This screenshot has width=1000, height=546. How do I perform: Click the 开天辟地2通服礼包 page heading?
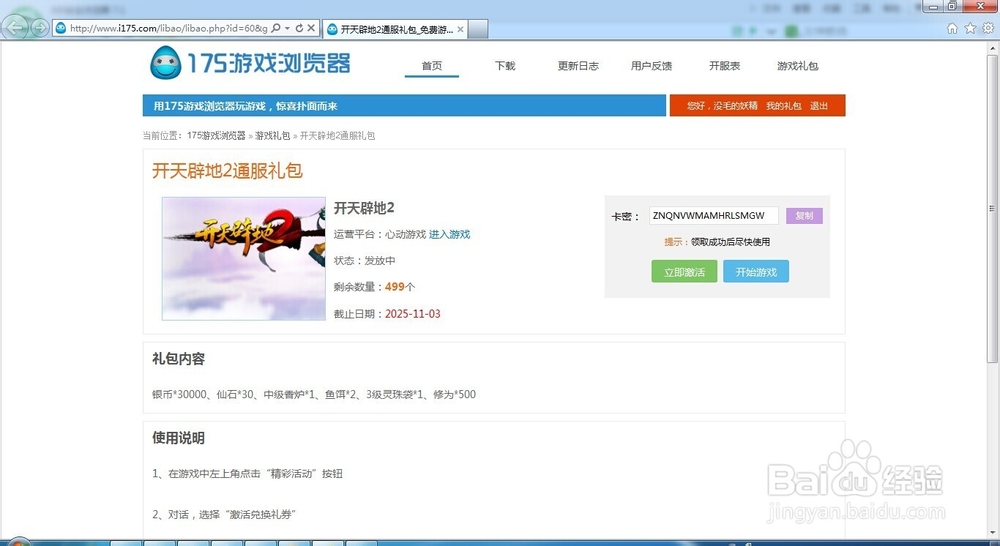tap(227, 170)
